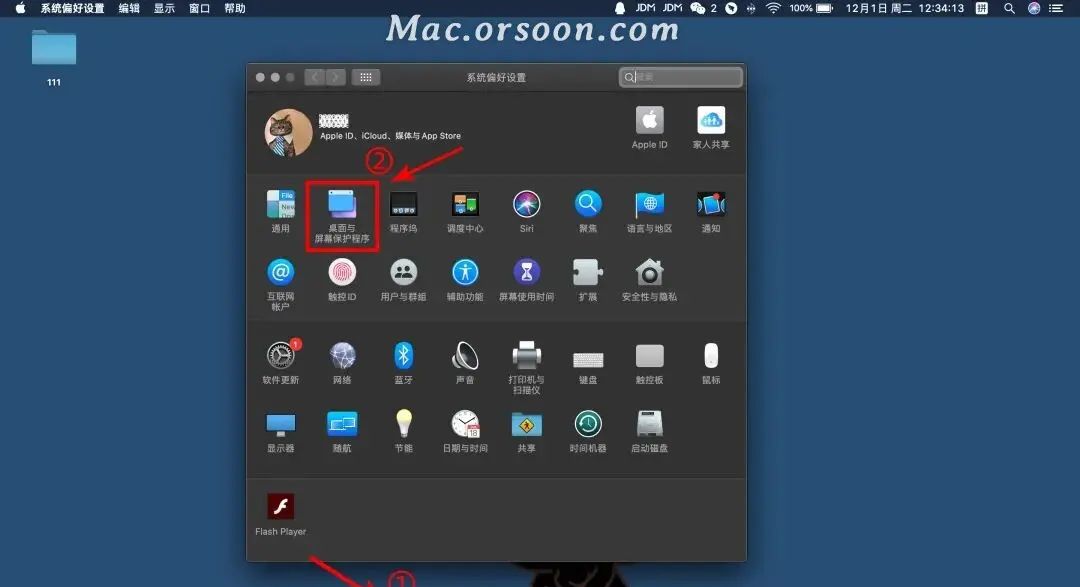
Task: Open Keyboard (键盘) preferences
Action: click(588, 358)
